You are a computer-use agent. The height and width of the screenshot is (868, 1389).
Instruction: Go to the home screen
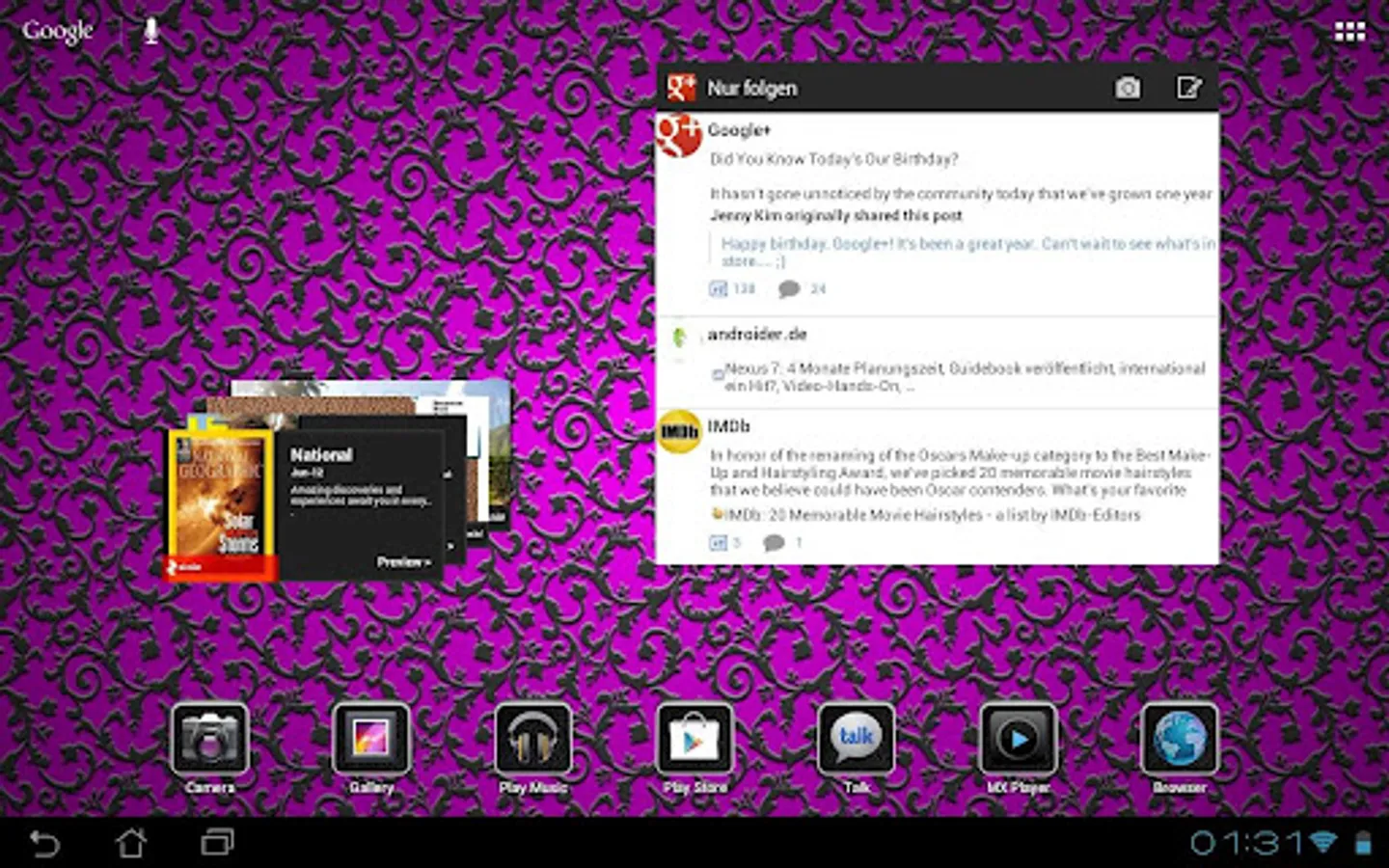(131, 843)
